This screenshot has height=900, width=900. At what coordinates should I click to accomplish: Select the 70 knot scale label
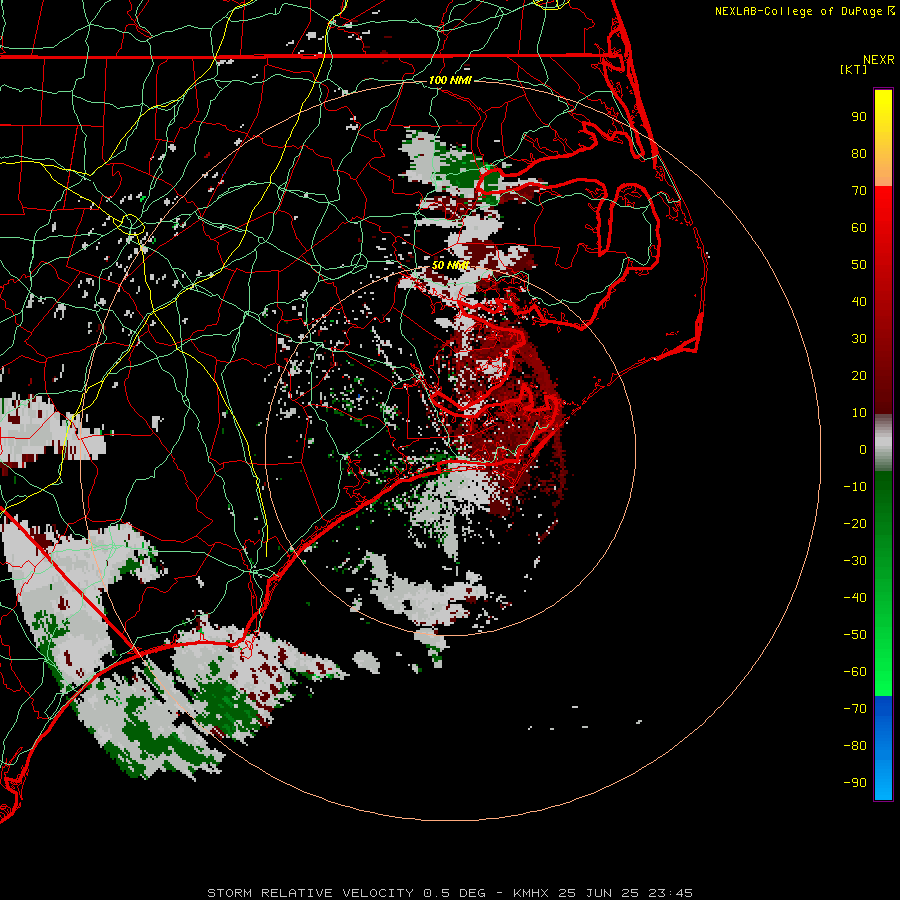pyautogui.click(x=859, y=191)
